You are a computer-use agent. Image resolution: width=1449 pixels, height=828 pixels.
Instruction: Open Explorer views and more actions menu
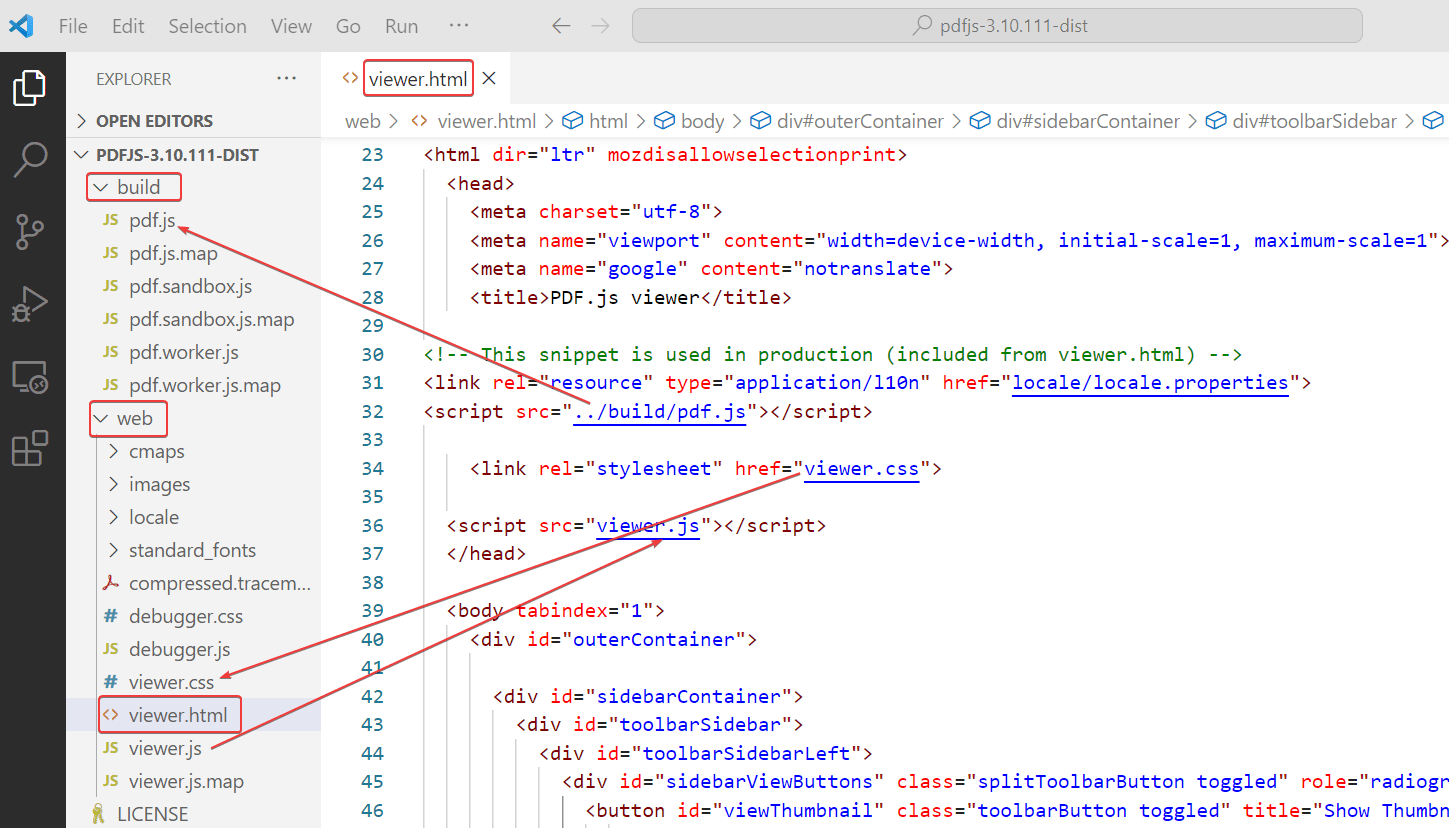click(287, 78)
